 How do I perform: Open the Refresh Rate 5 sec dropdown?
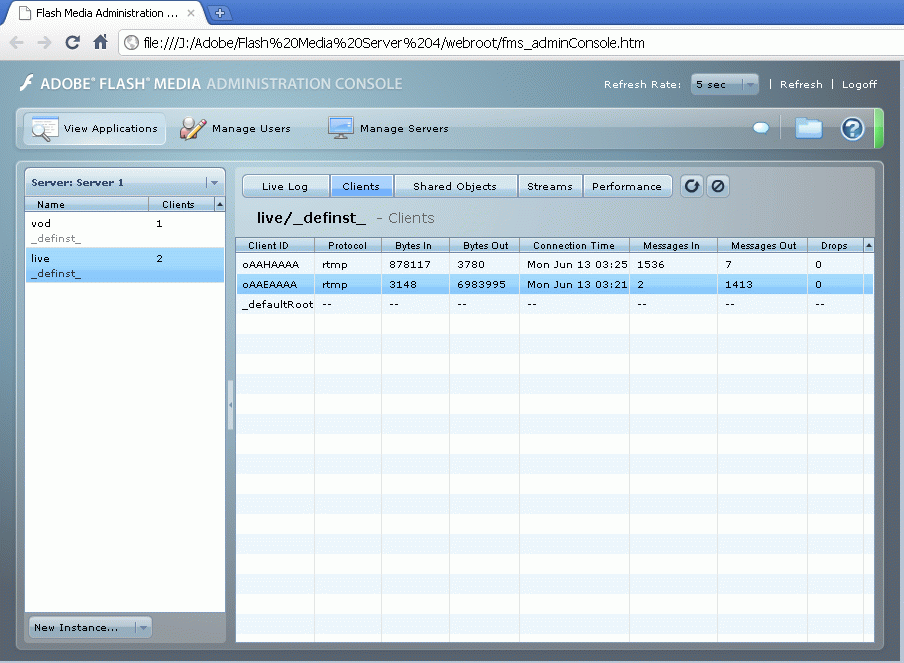(x=725, y=84)
